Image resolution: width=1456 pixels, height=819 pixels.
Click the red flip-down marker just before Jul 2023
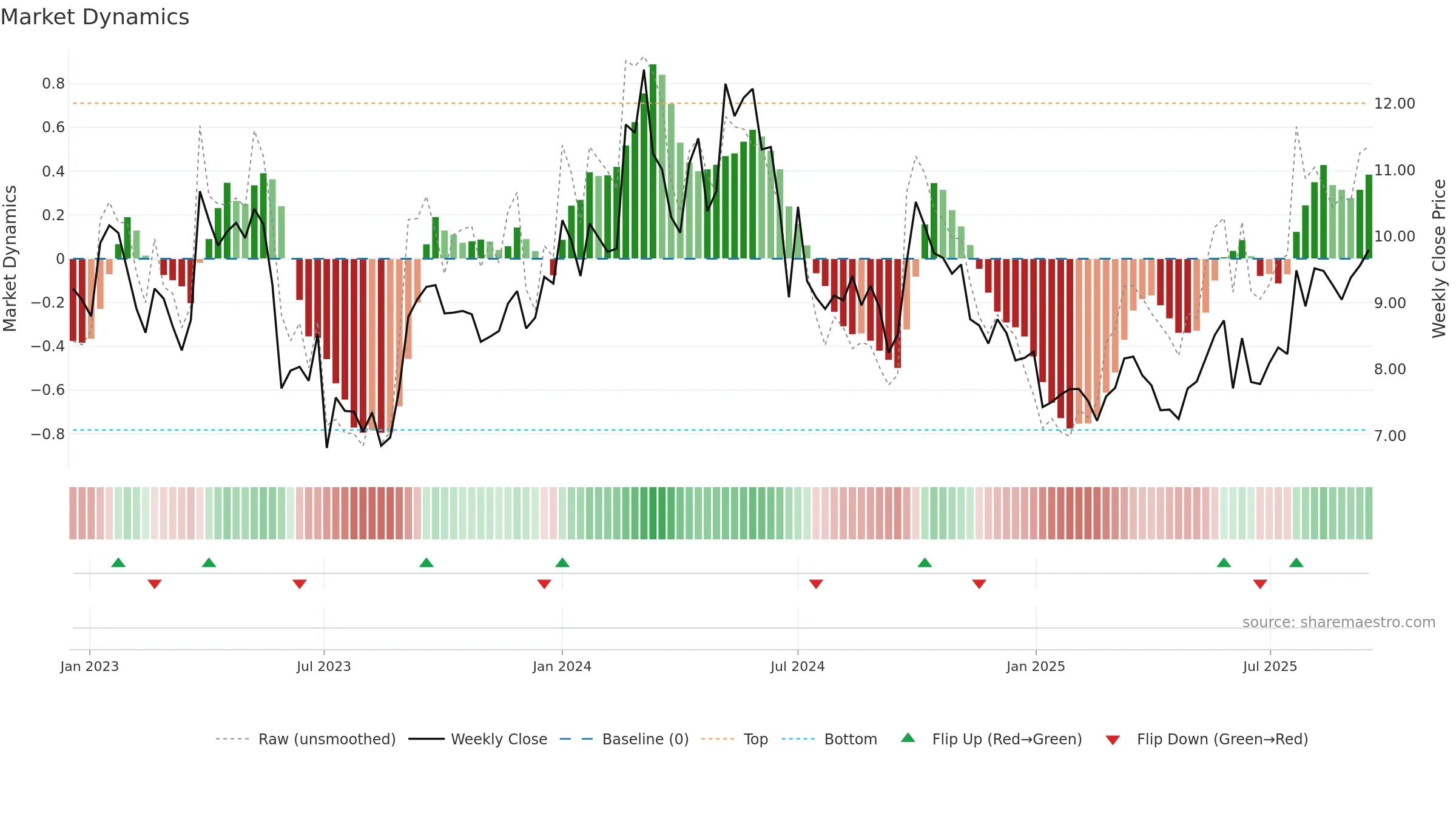tap(300, 584)
